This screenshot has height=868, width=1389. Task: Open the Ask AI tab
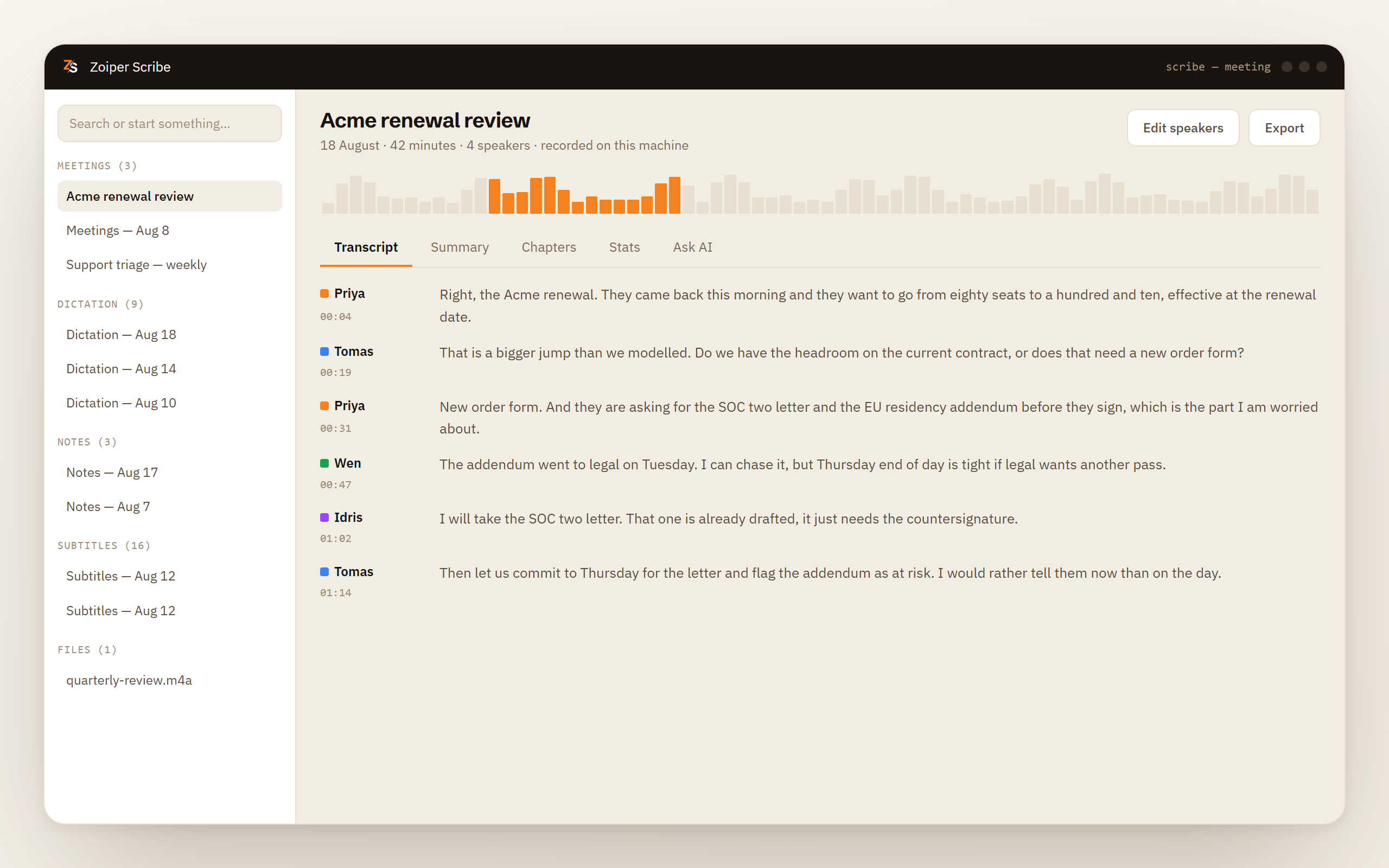(x=692, y=247)
